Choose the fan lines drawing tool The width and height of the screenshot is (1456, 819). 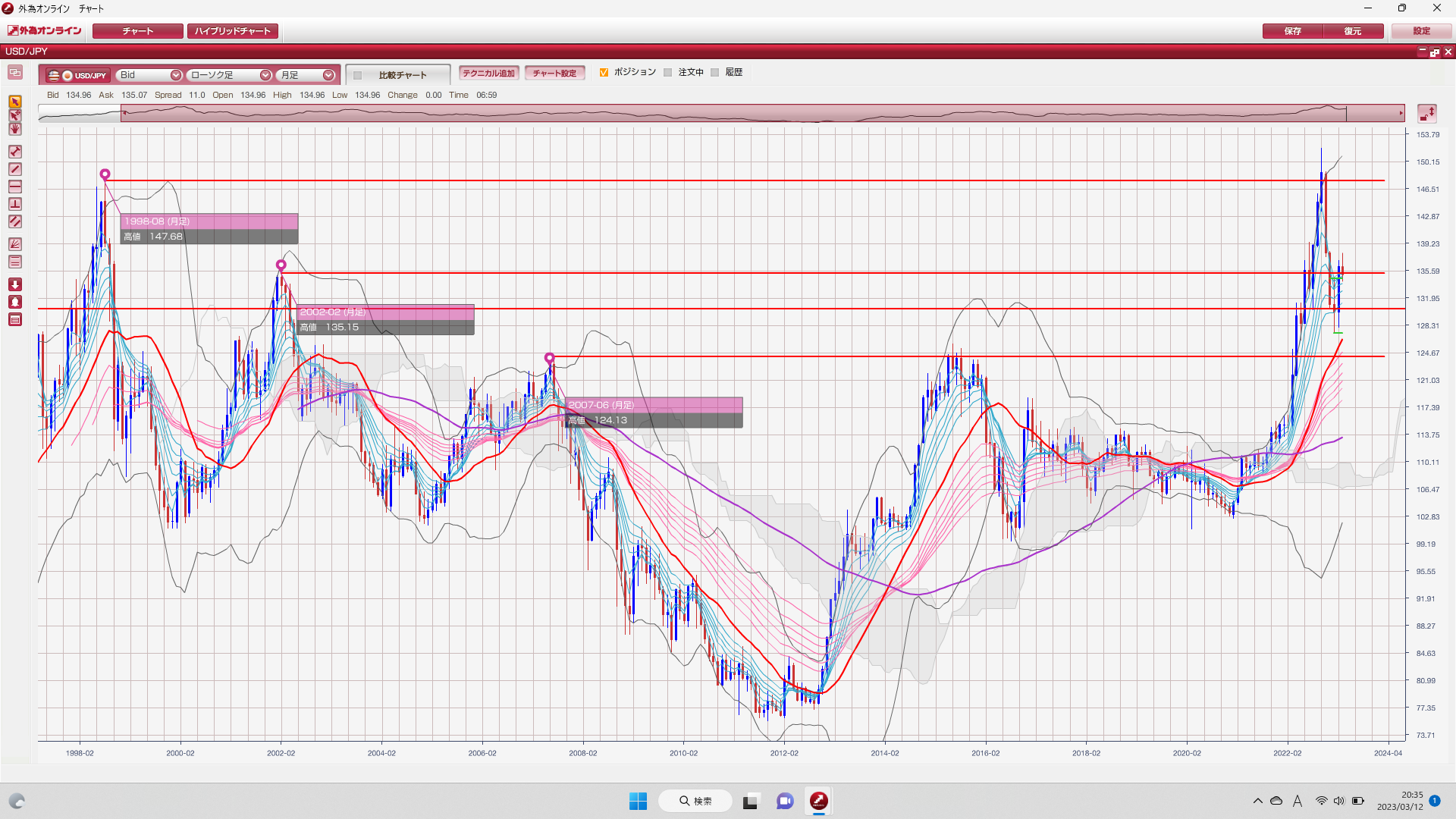pos(15,244)
